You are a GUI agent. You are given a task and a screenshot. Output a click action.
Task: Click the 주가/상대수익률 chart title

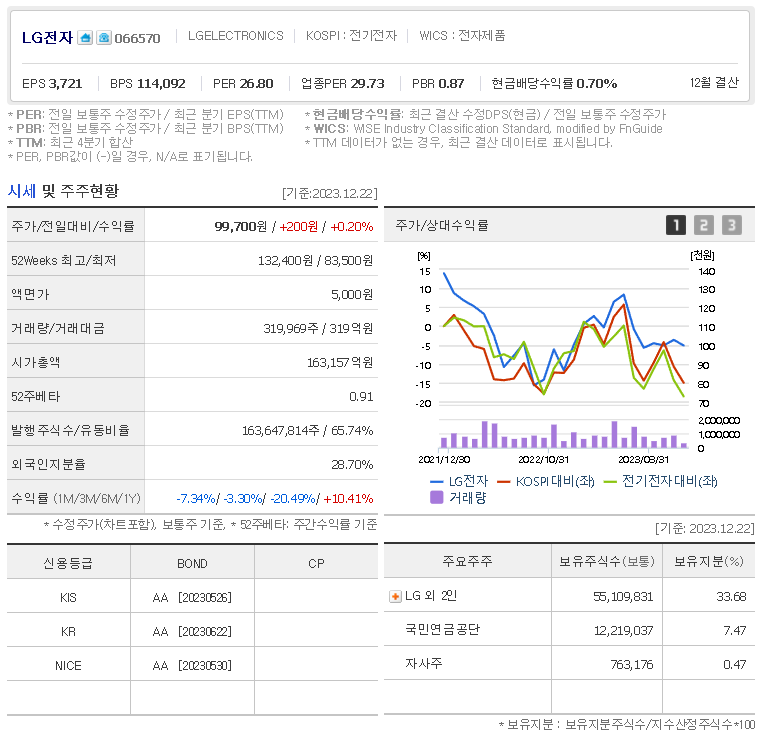coord(442,226)
